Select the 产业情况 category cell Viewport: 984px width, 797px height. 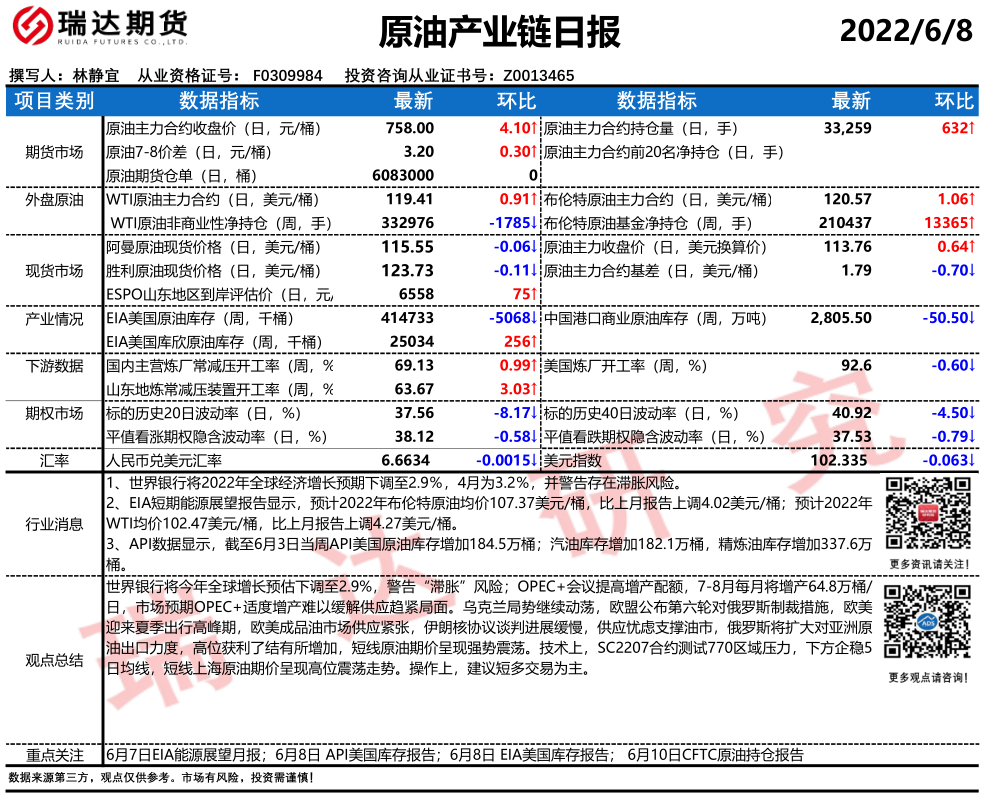(x=54, y=319)
